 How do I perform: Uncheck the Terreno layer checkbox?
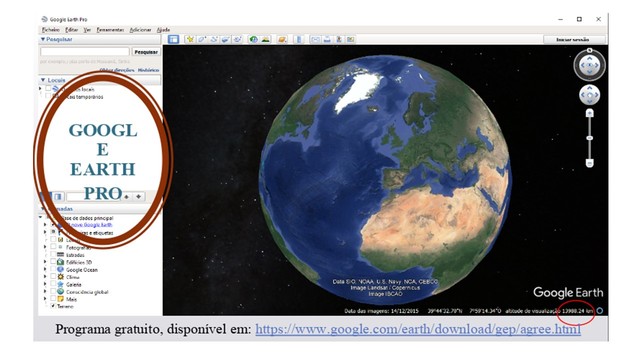(53, 306)
